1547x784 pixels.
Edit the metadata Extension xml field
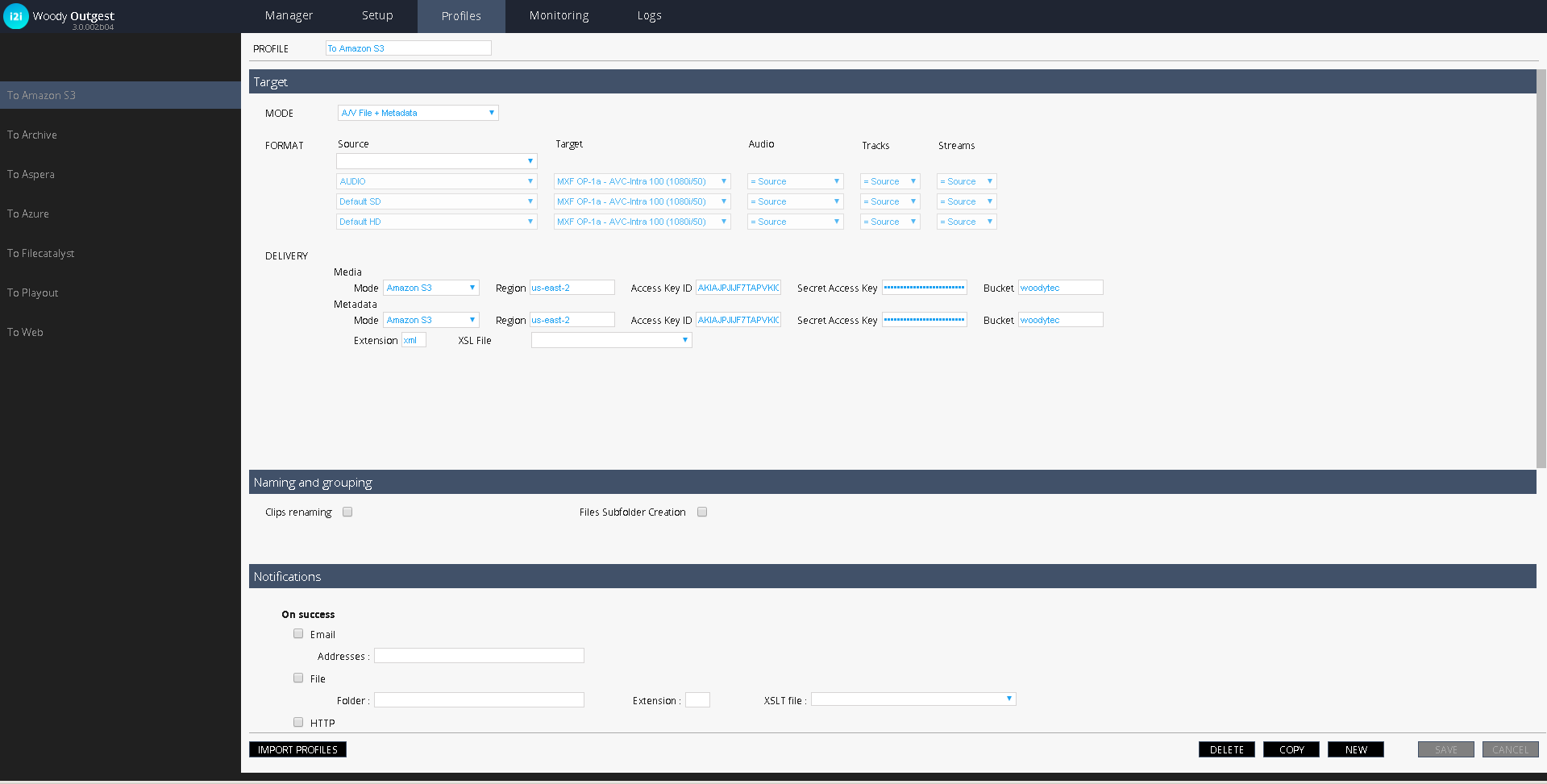[x=414, y=340]
